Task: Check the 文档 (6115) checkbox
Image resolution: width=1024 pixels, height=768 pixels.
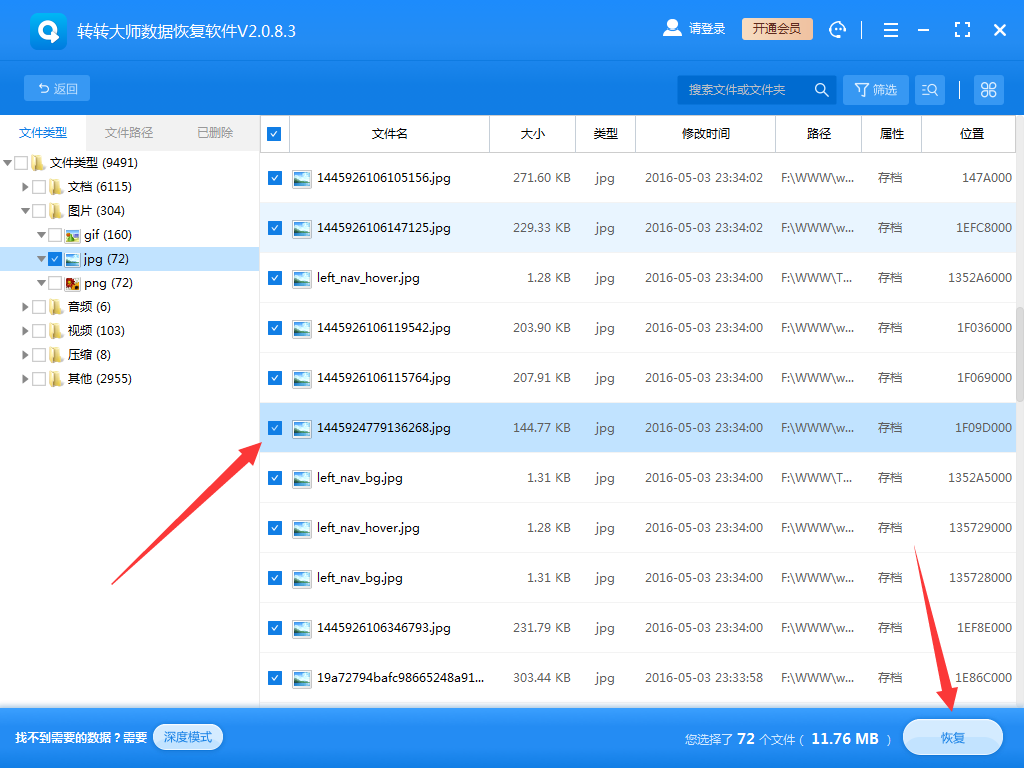Action: tap(39, 187)
